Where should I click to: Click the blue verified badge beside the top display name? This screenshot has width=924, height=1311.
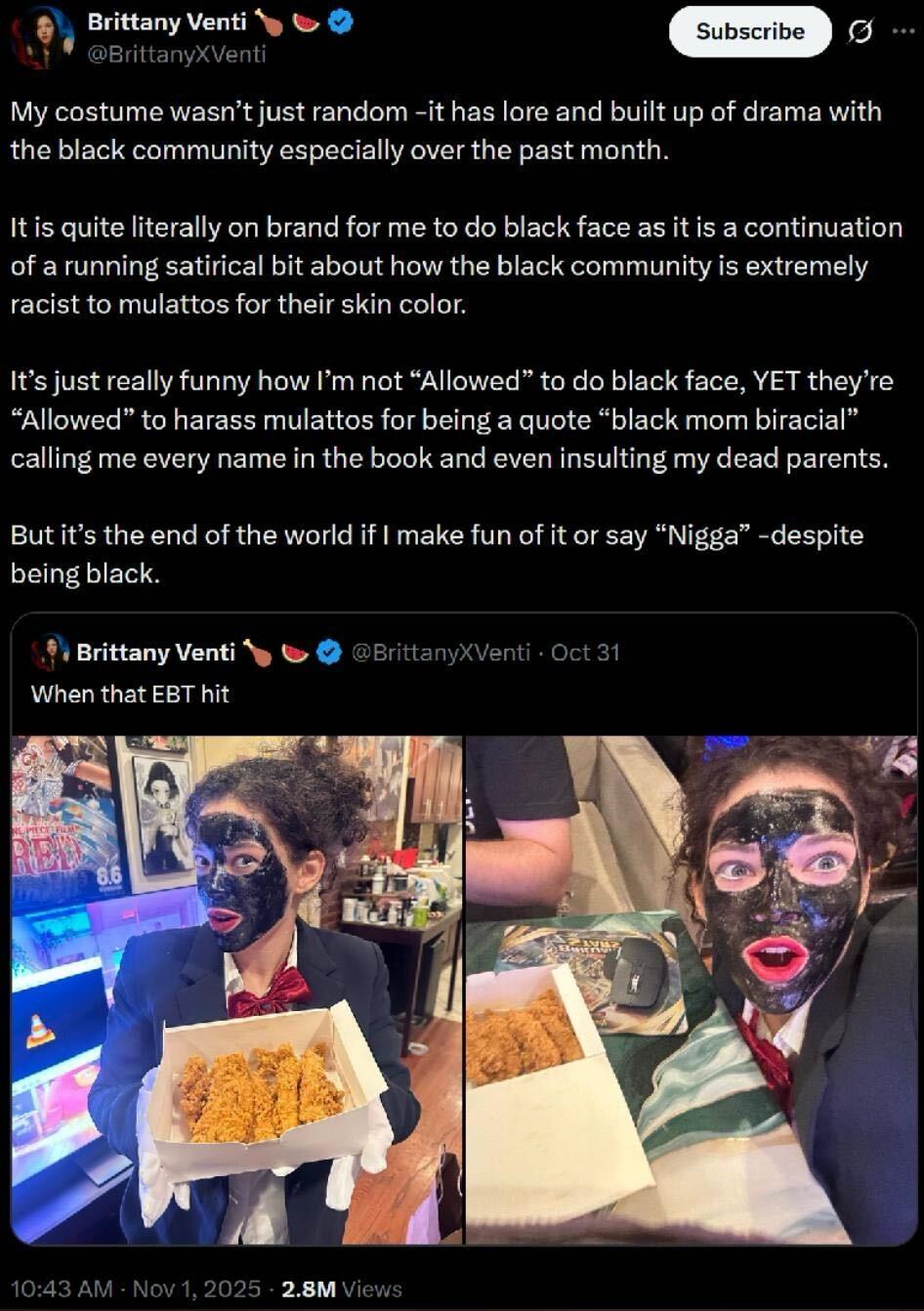pos(339,22)
